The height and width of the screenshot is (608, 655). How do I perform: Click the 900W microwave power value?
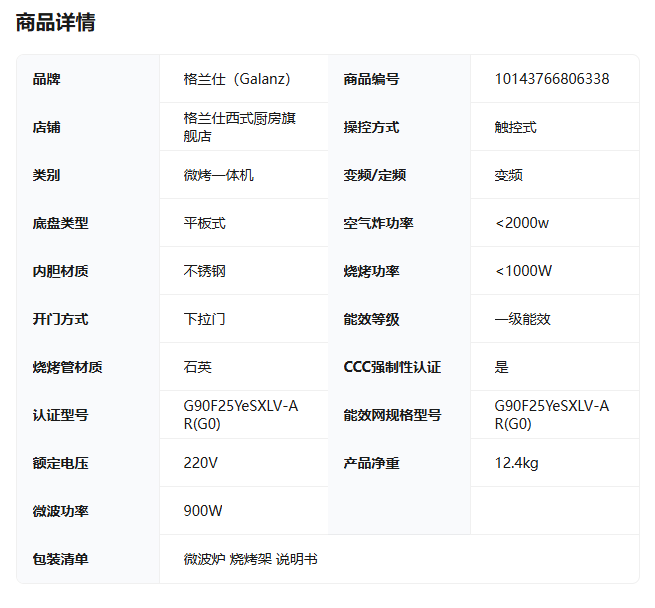[x=203, y=511]
